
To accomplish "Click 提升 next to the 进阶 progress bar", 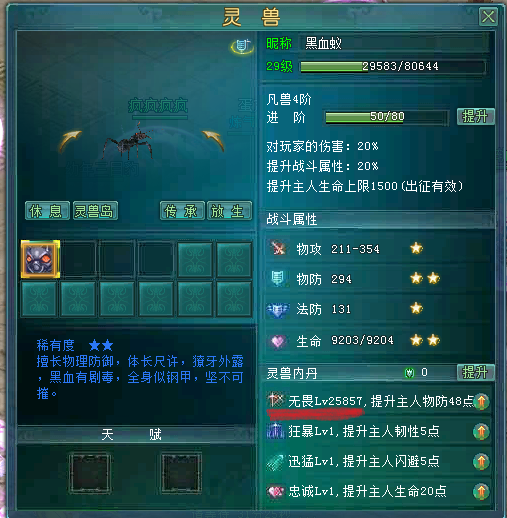I will click(476, 116).
